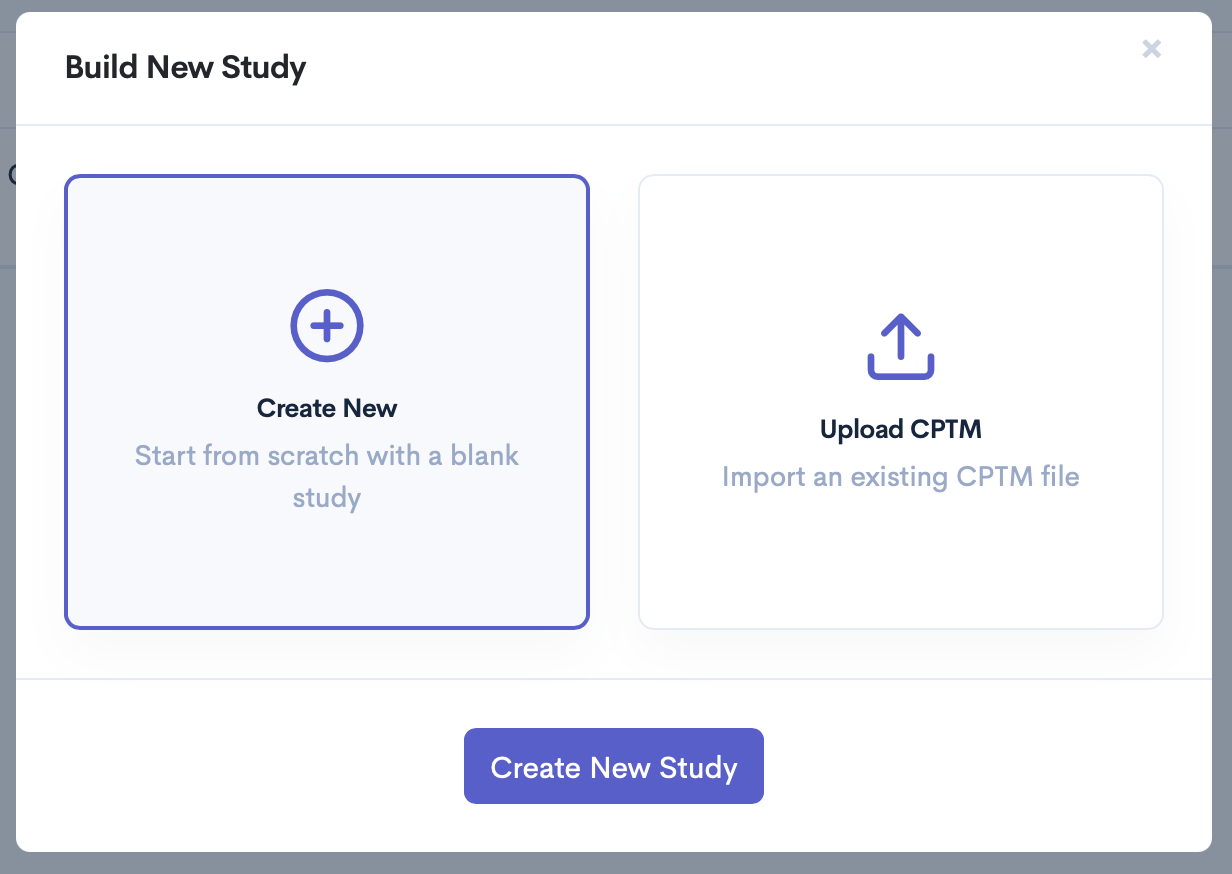Click the word "Study" on the purple button
The image size is (1232, 874).
(x=698, y=767)
